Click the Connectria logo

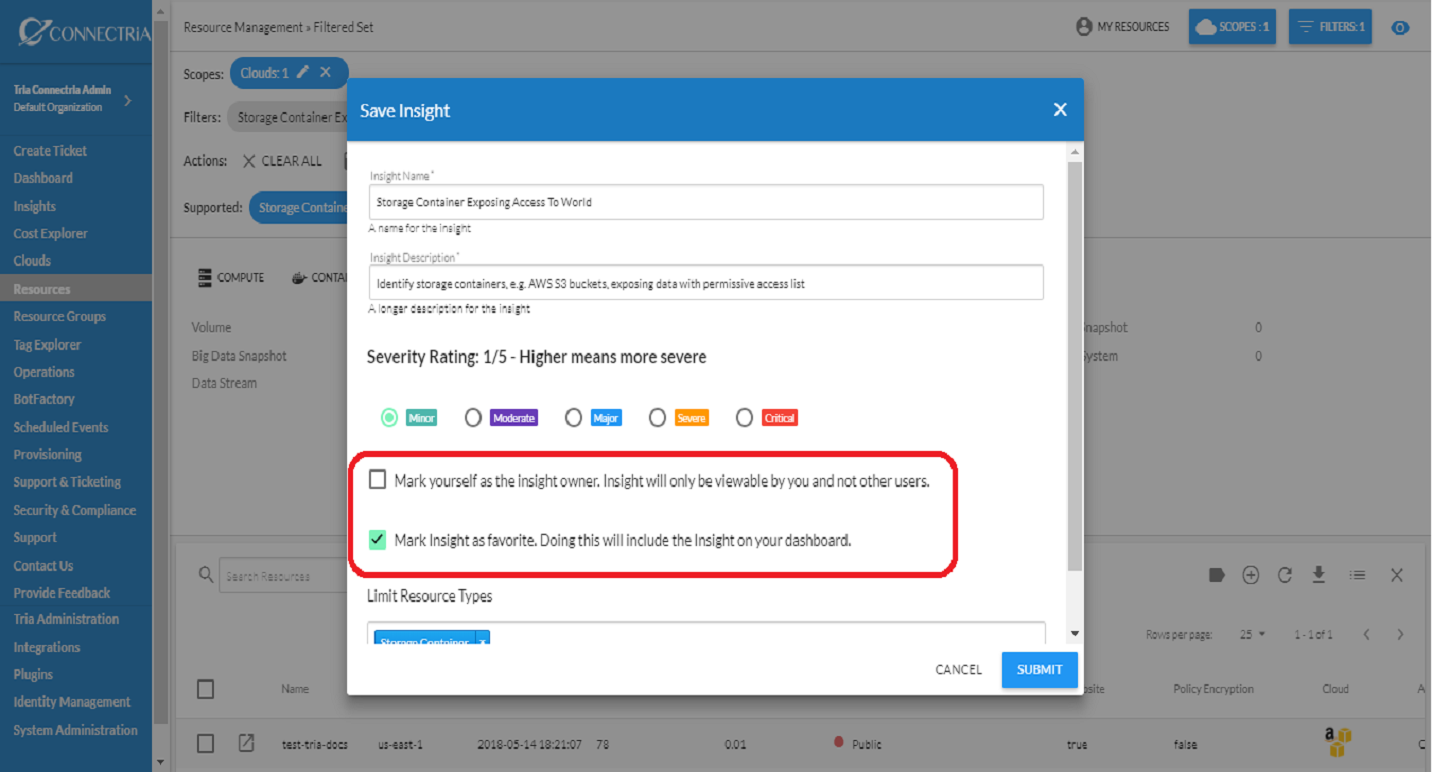click(x=84, y=32)
